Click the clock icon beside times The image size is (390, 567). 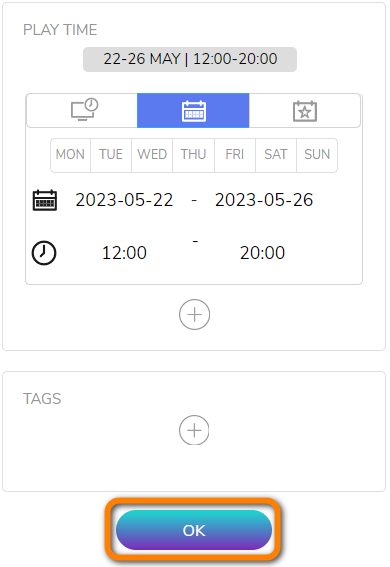click(x=44, y=253)
